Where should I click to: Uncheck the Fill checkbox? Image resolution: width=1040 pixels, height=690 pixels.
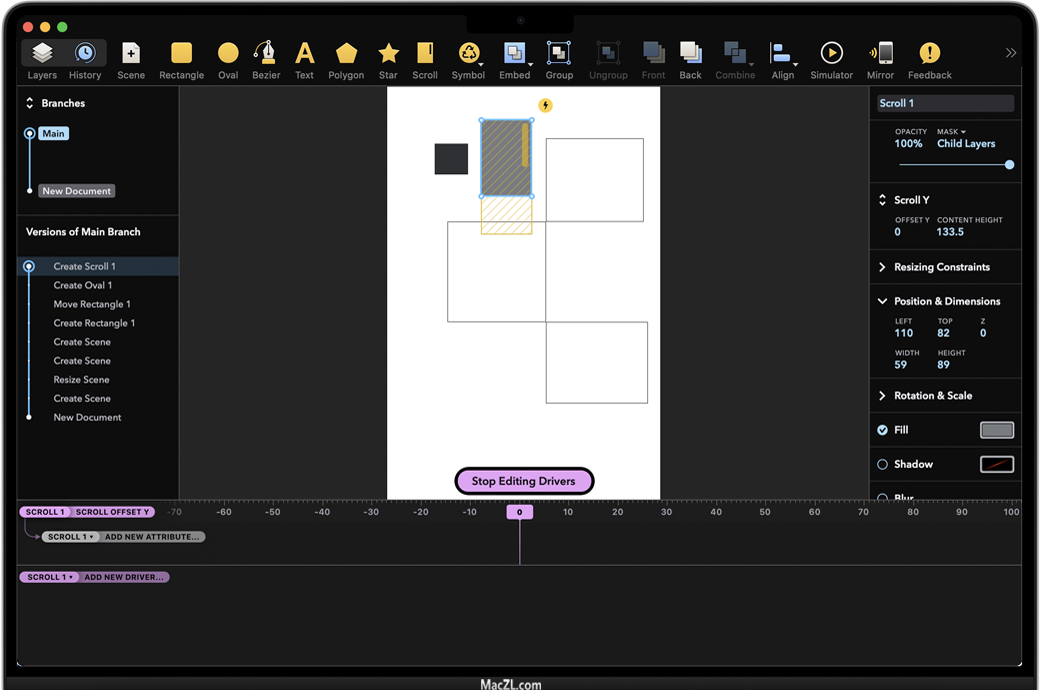coord(882,430)
